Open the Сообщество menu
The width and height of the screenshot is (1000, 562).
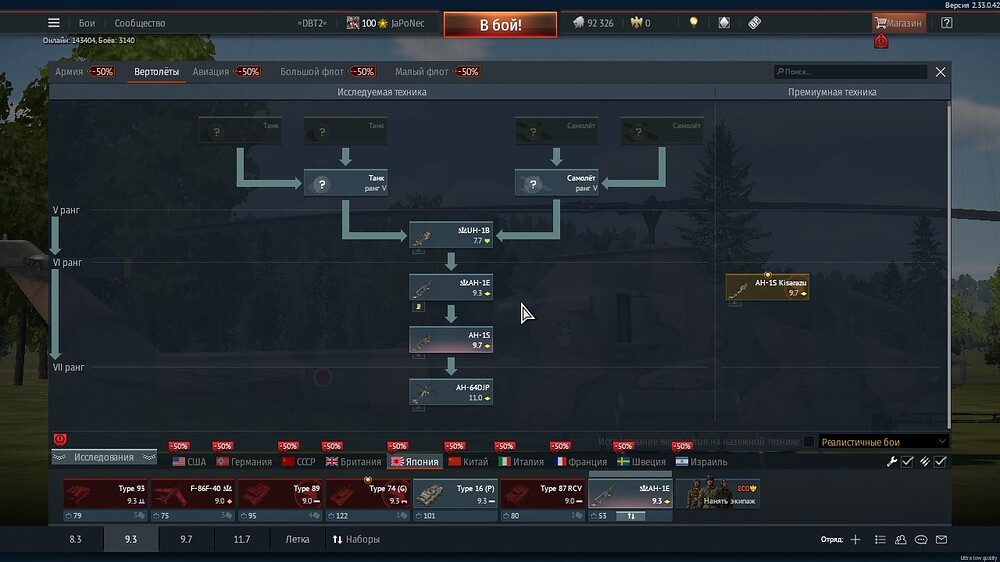pos(140,23)
